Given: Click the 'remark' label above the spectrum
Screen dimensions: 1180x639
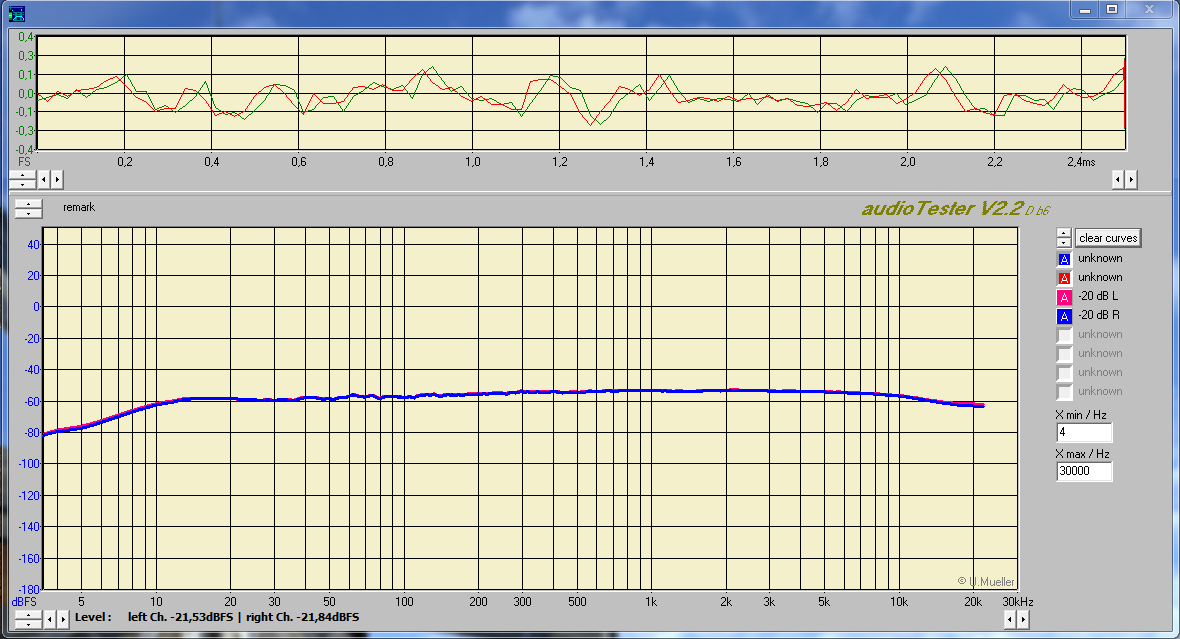Looking at the screenshot, I should (x=79, y=208).
